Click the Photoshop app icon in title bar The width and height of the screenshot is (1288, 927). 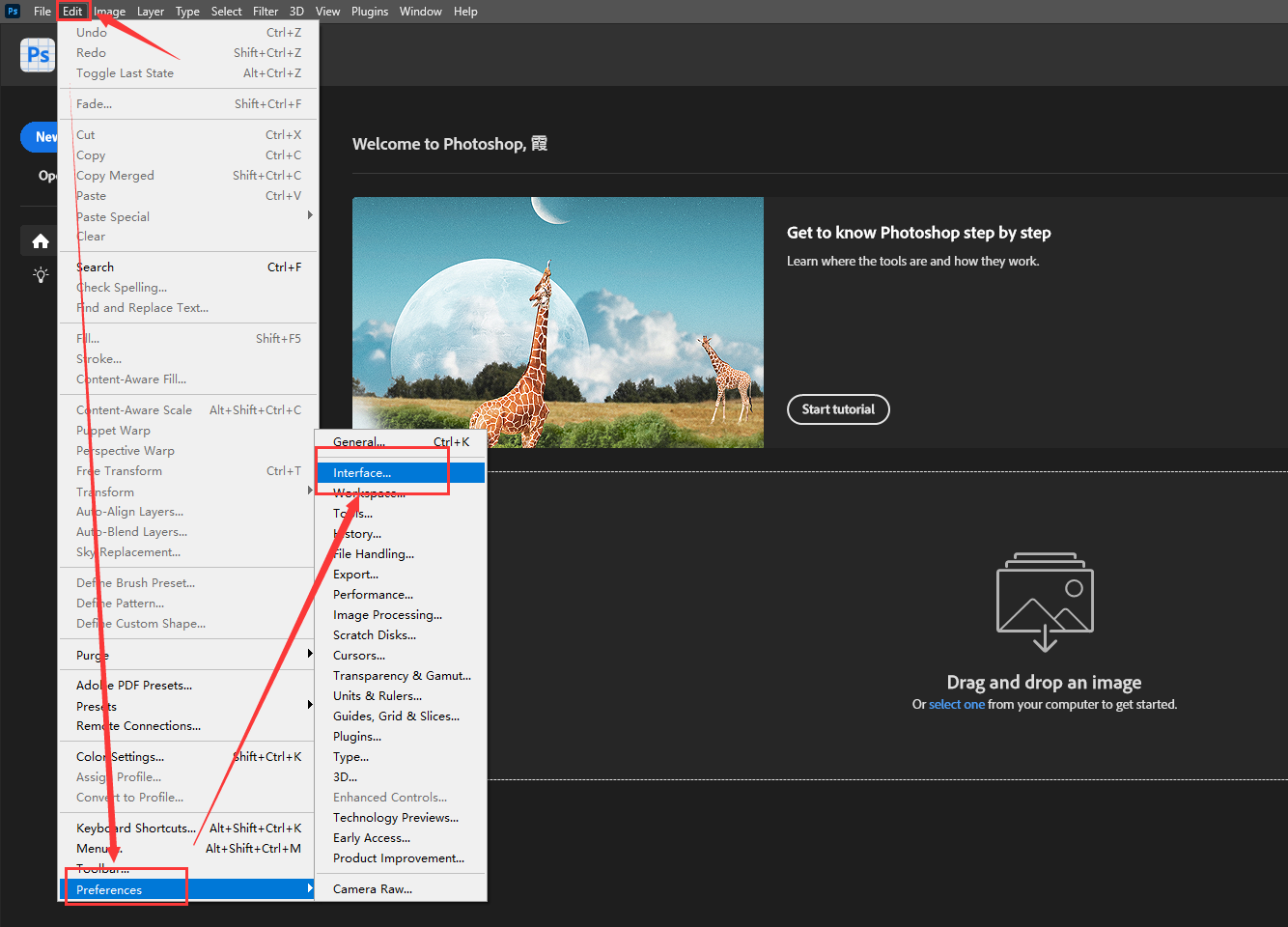point(13,12)
